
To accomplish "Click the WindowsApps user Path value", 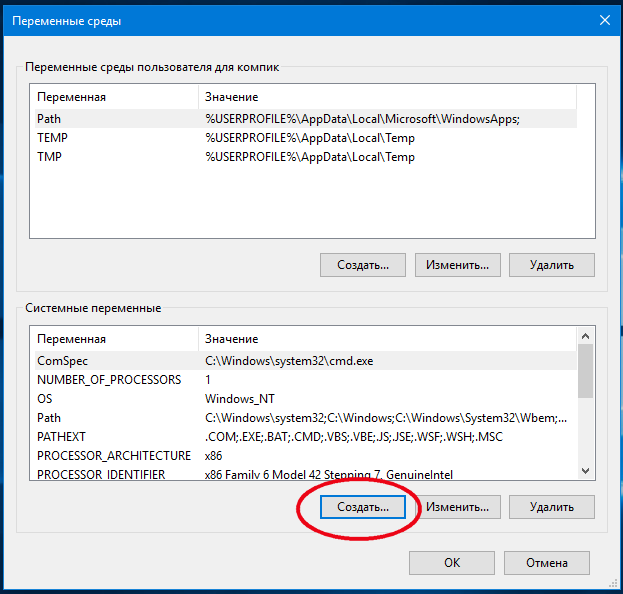I will [362, 119].
